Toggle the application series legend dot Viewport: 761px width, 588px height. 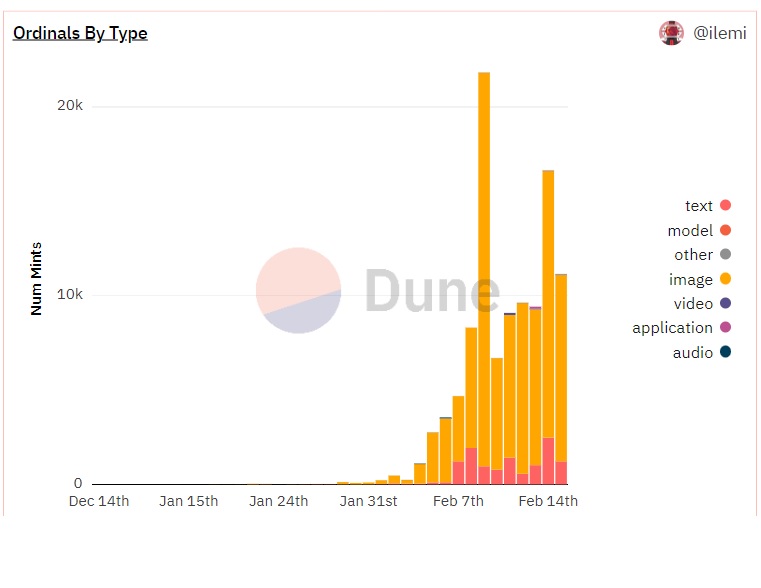pyautogui.click(x=726, y=327)
